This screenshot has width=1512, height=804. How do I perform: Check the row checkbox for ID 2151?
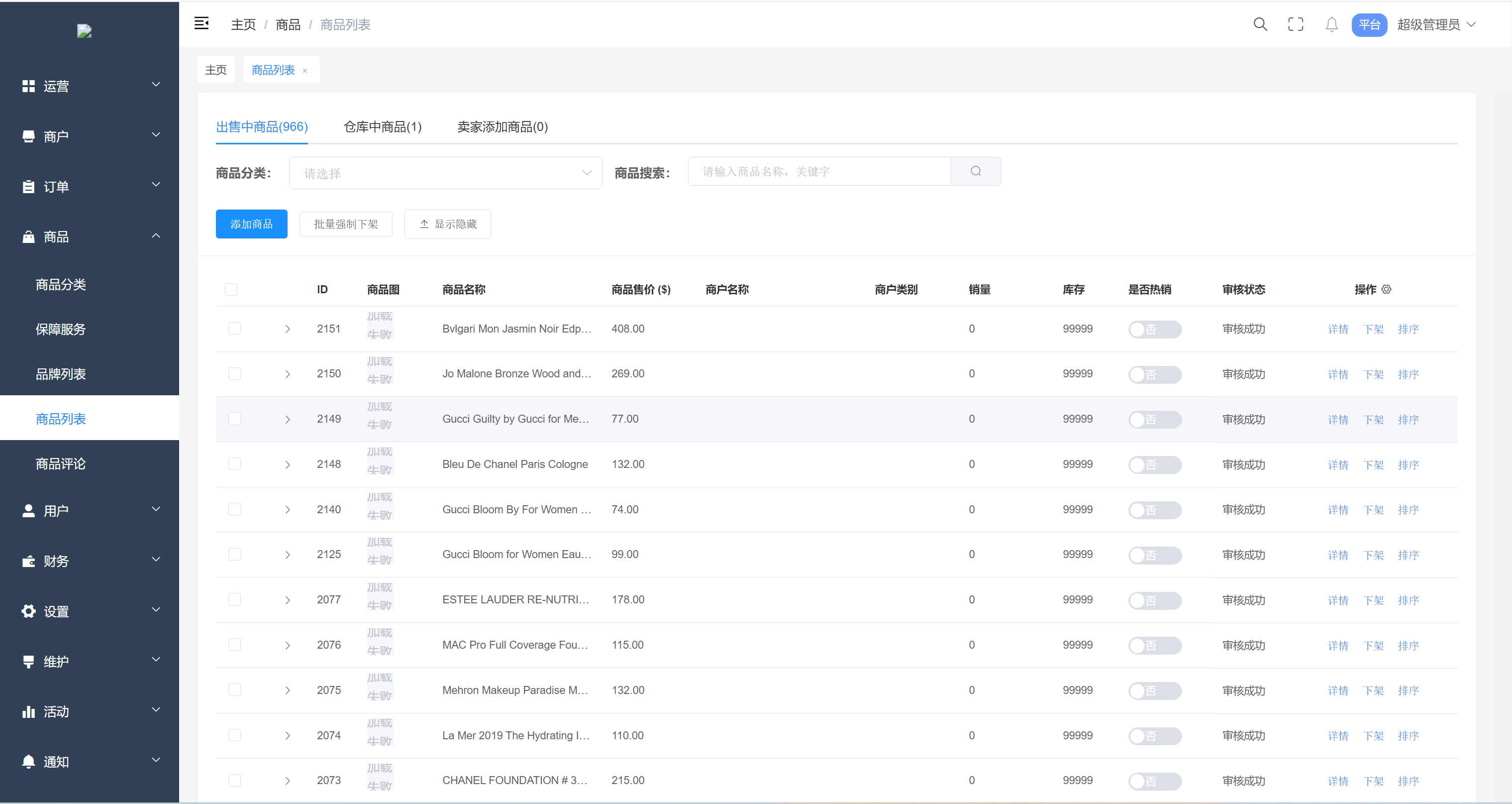[x=234, y=328]
